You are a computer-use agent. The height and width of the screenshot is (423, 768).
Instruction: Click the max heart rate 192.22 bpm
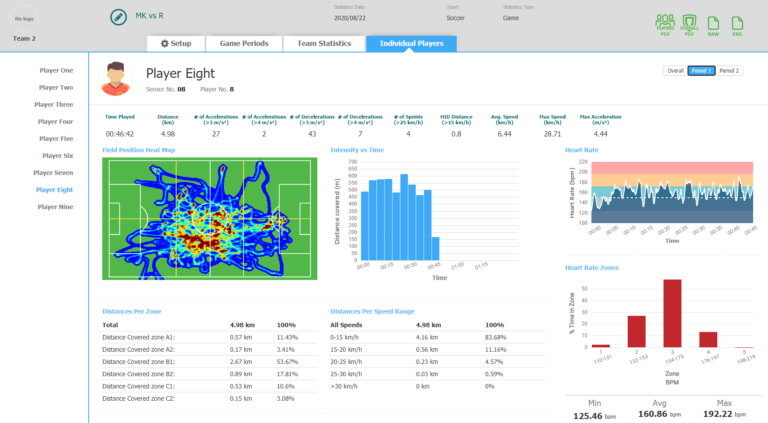(724, 414)
